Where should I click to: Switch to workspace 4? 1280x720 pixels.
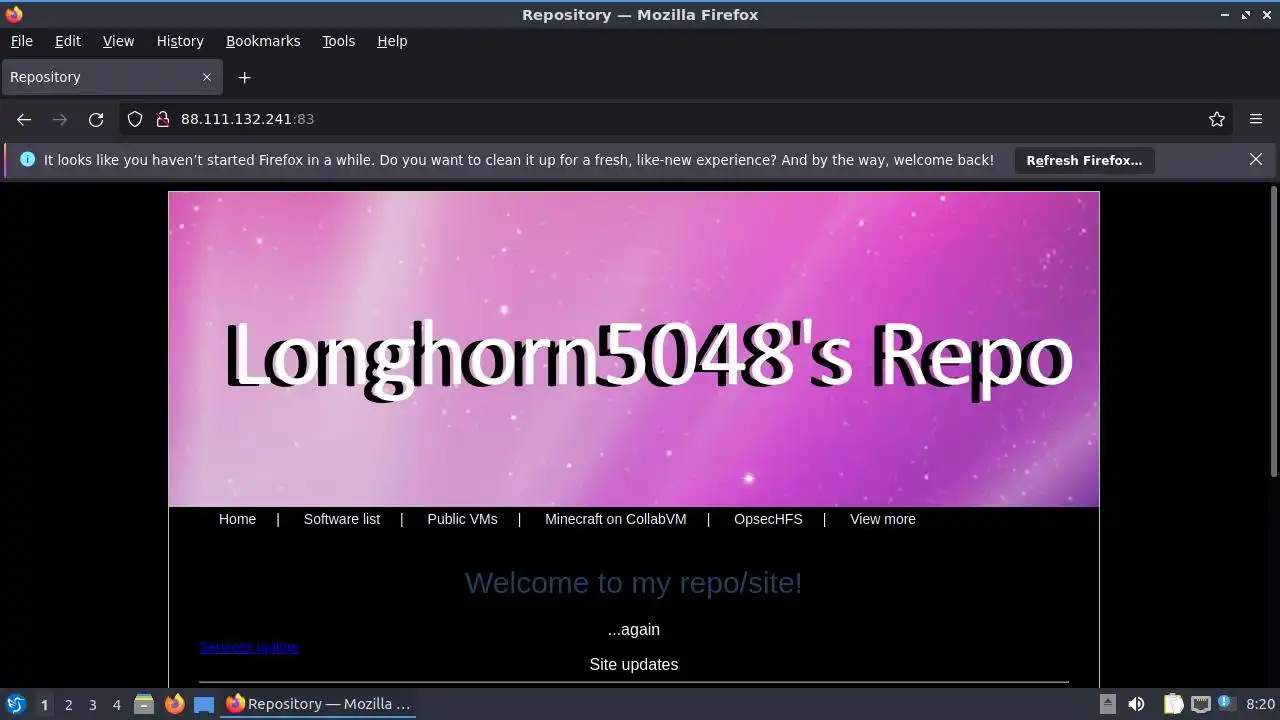(117, 704)
